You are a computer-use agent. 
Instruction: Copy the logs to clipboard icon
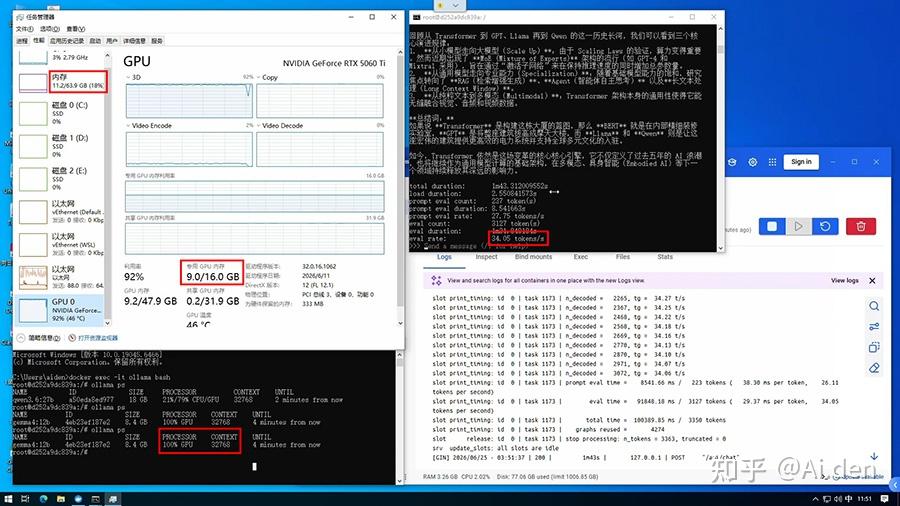pyautogui.click(x=874, y=347)
